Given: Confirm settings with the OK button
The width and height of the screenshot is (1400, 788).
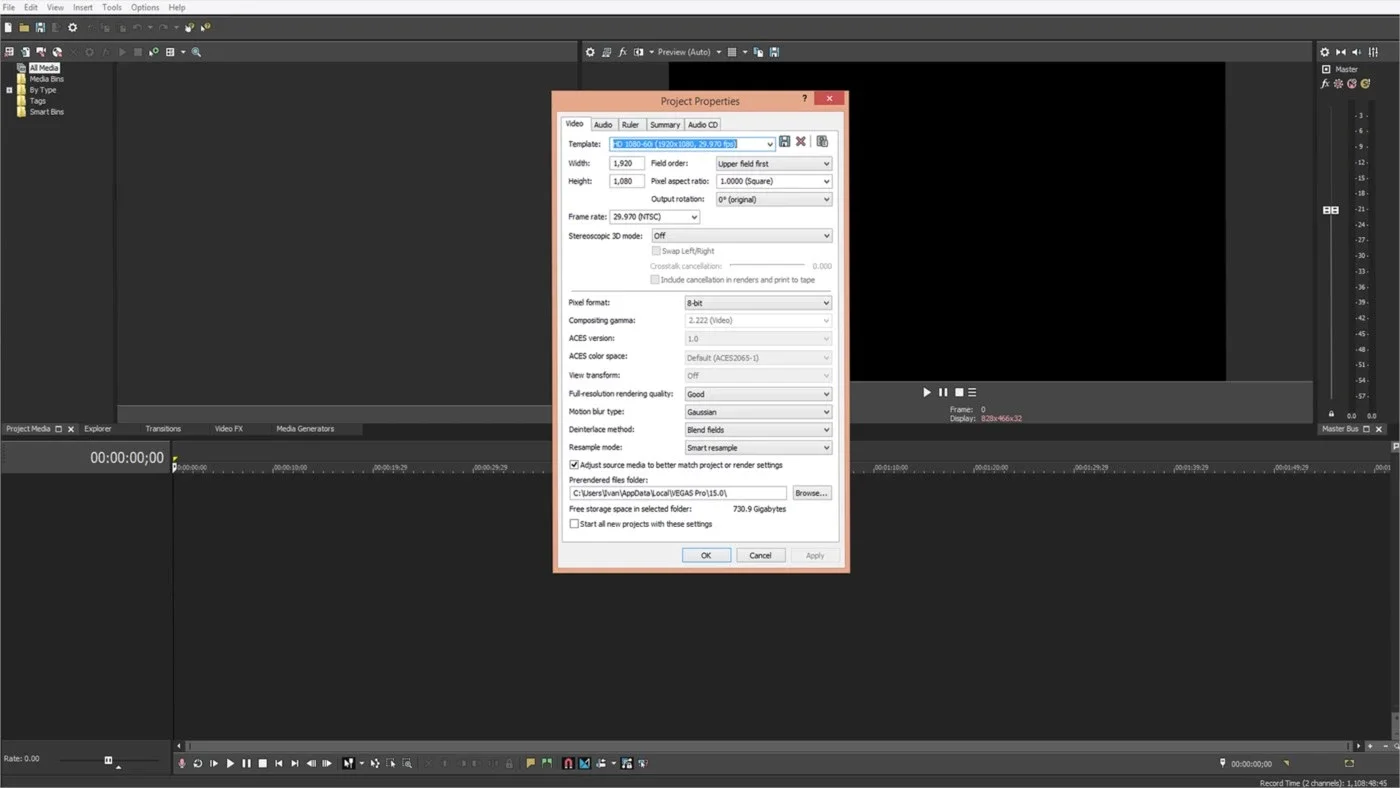Looking at the screenshot, I should tap(706, 555).
